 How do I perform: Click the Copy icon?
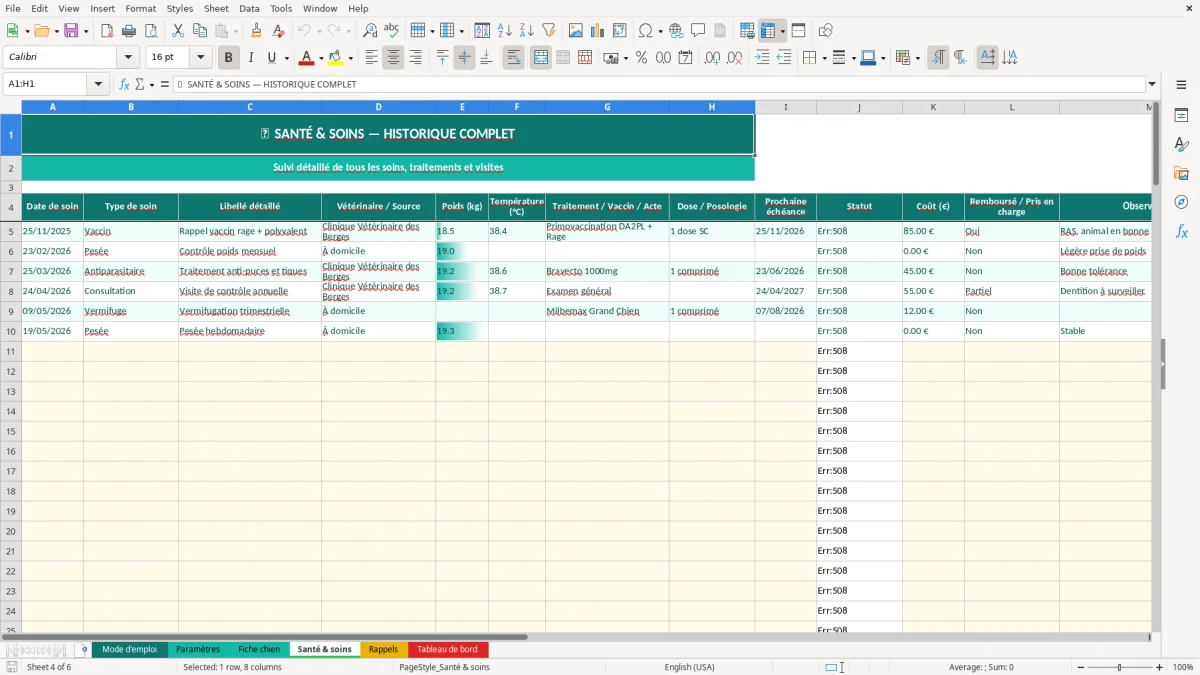(199, 31)
